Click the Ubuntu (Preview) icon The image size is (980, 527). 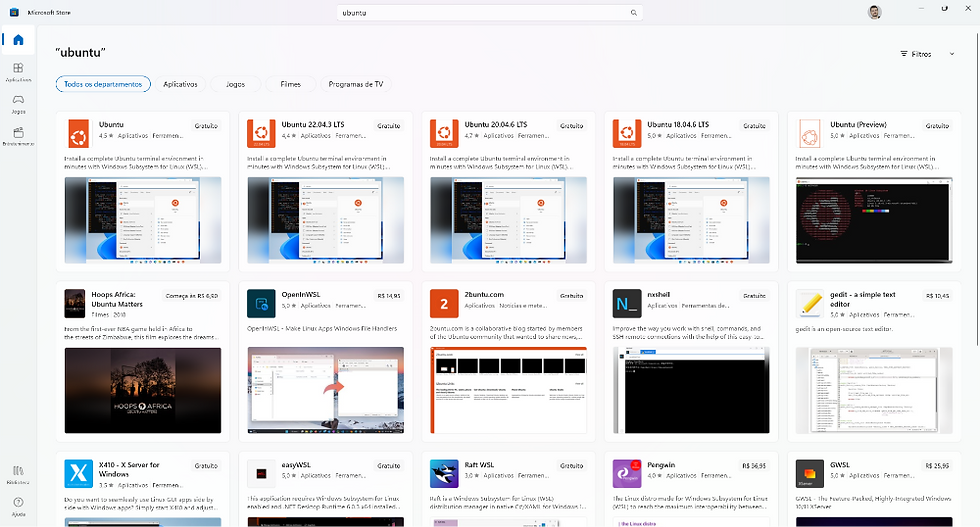pyautogui.click(x=810, y=134)
